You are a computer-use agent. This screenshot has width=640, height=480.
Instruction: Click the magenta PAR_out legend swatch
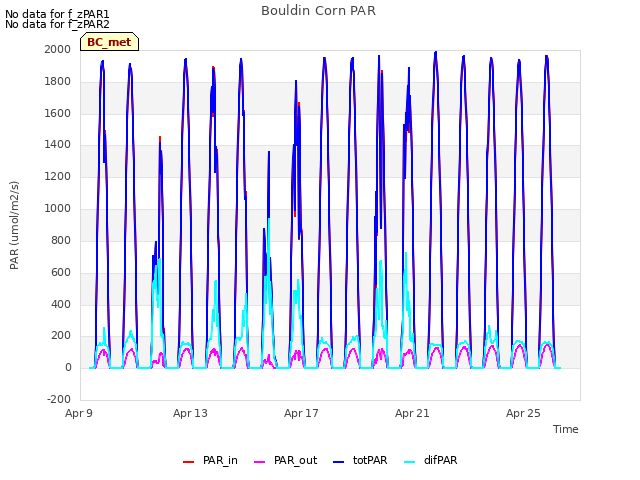(259, 462)
